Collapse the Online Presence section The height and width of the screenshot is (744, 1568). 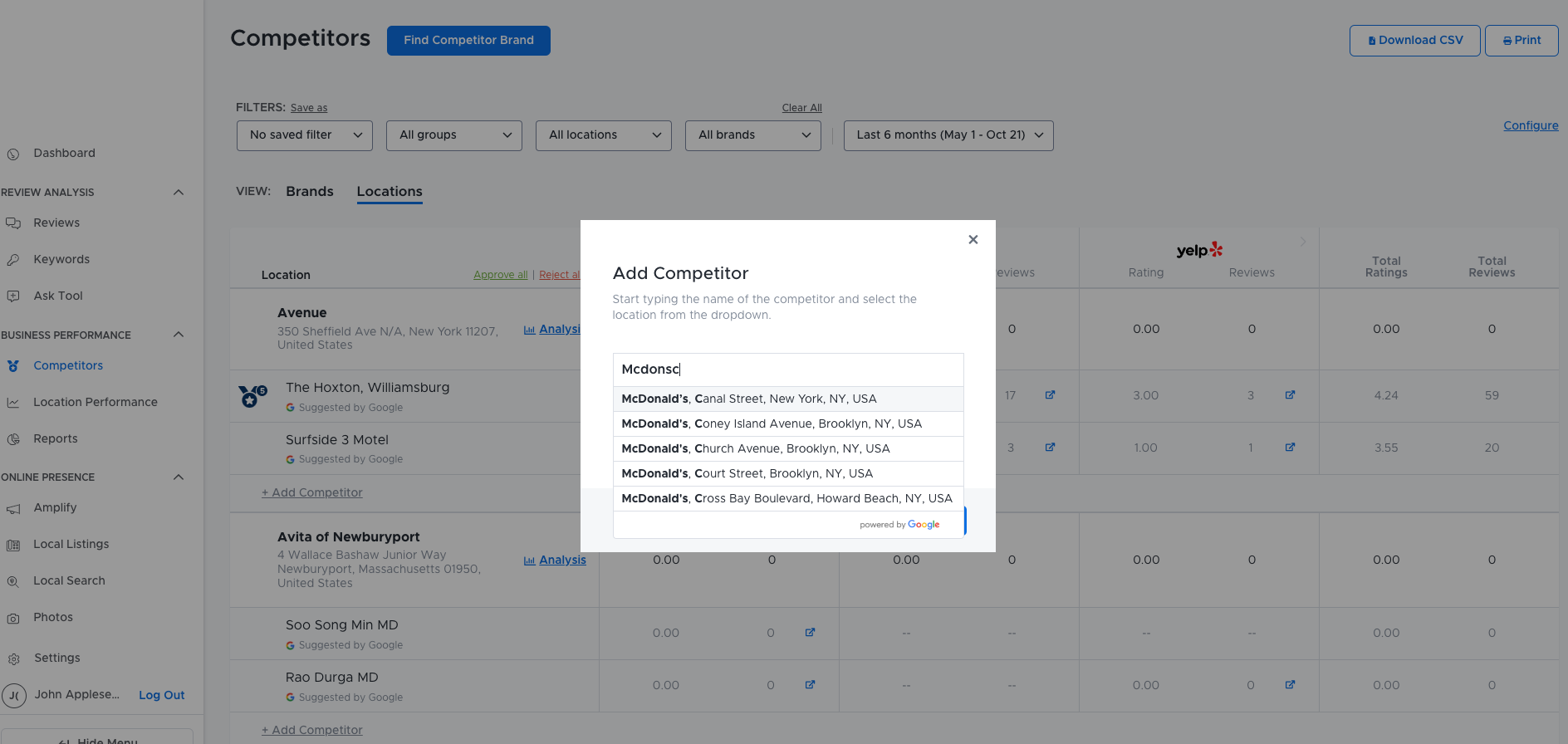(x=179, y=477)
